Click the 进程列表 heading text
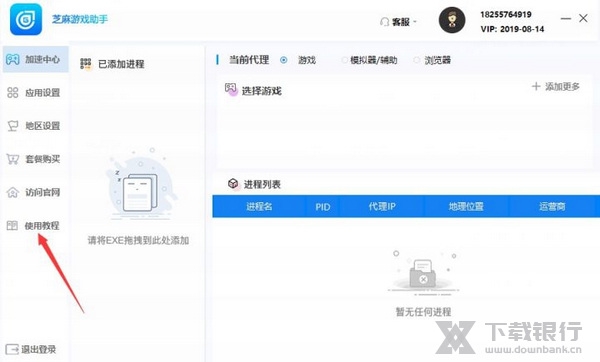 click(262, 184)
